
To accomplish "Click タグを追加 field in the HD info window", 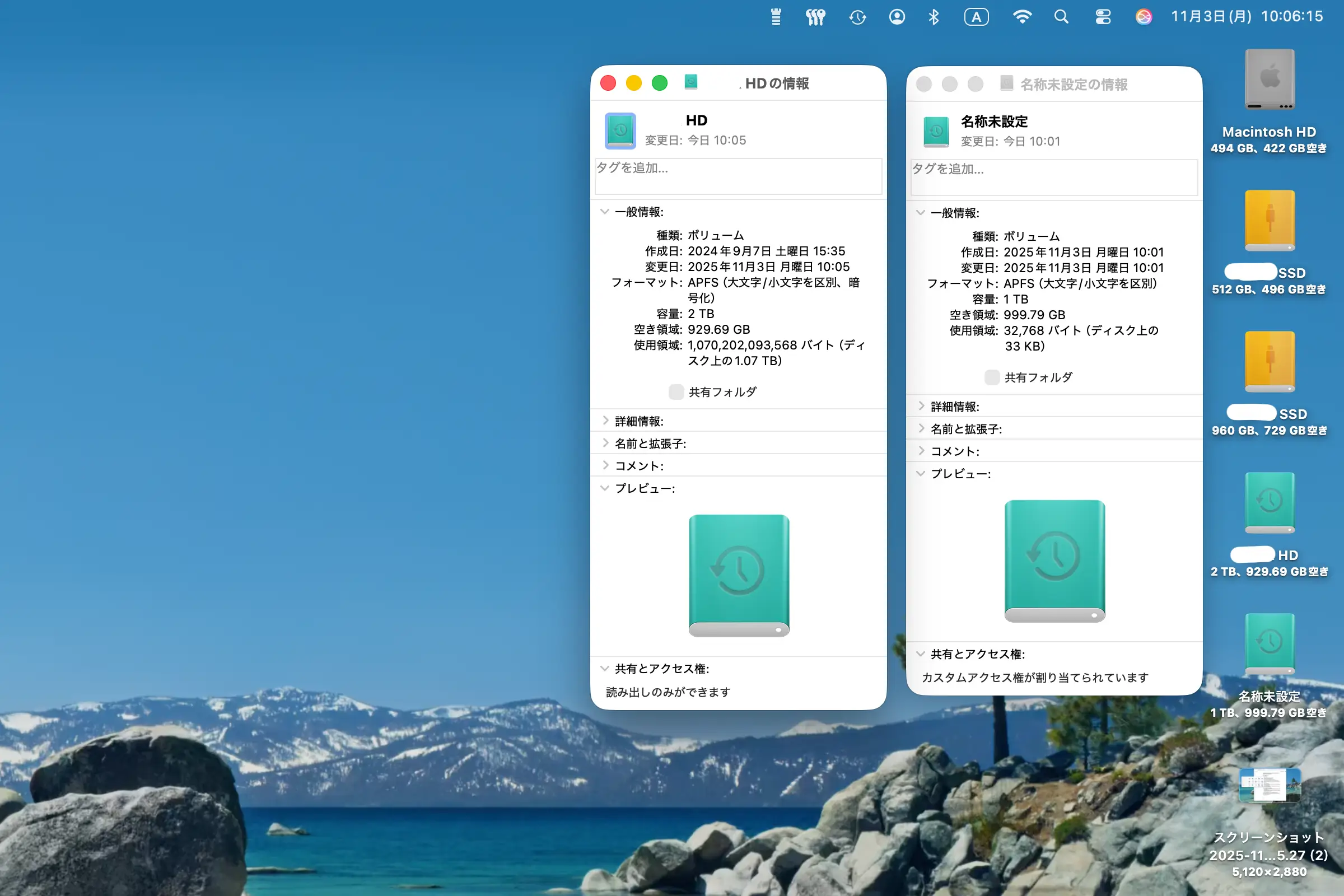I will pos(738,176).
